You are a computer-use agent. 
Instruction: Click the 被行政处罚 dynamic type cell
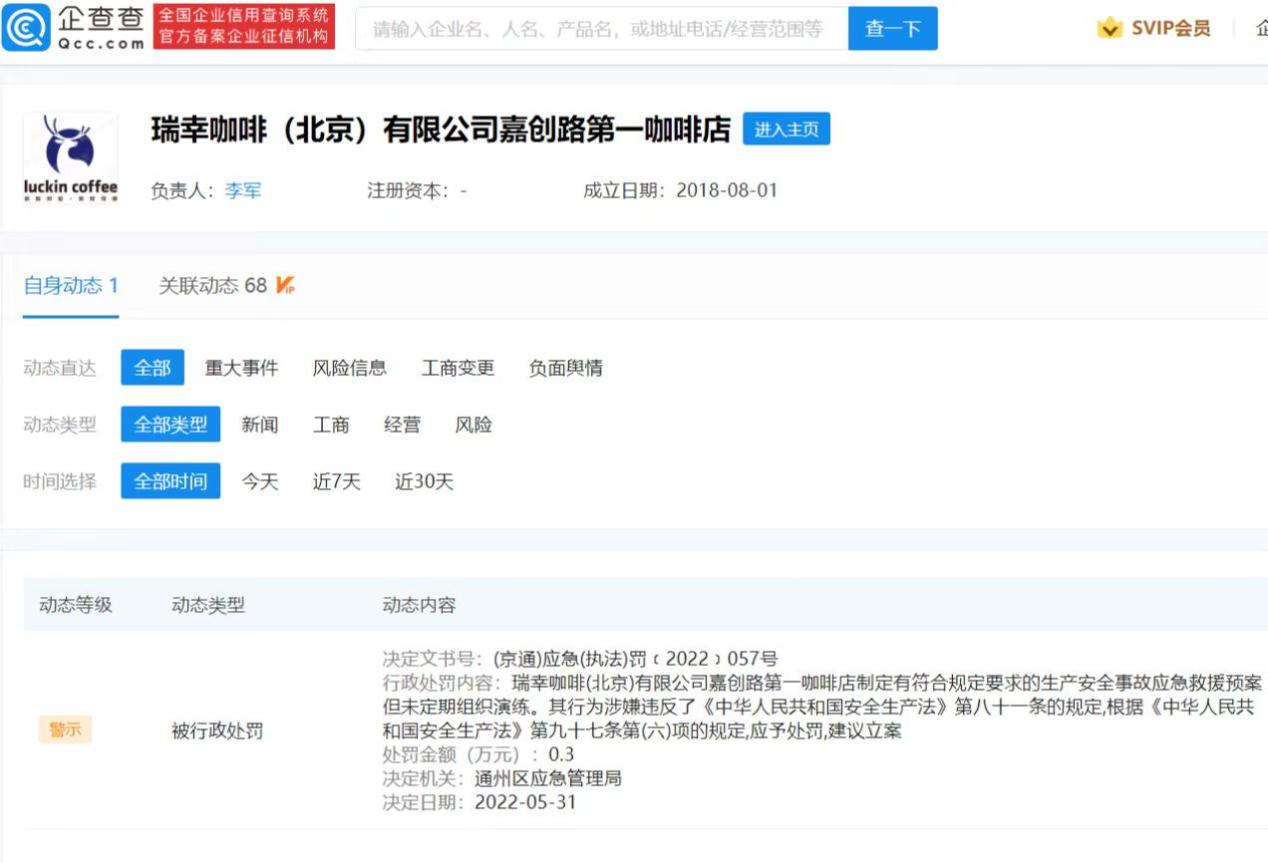(217, 731)
